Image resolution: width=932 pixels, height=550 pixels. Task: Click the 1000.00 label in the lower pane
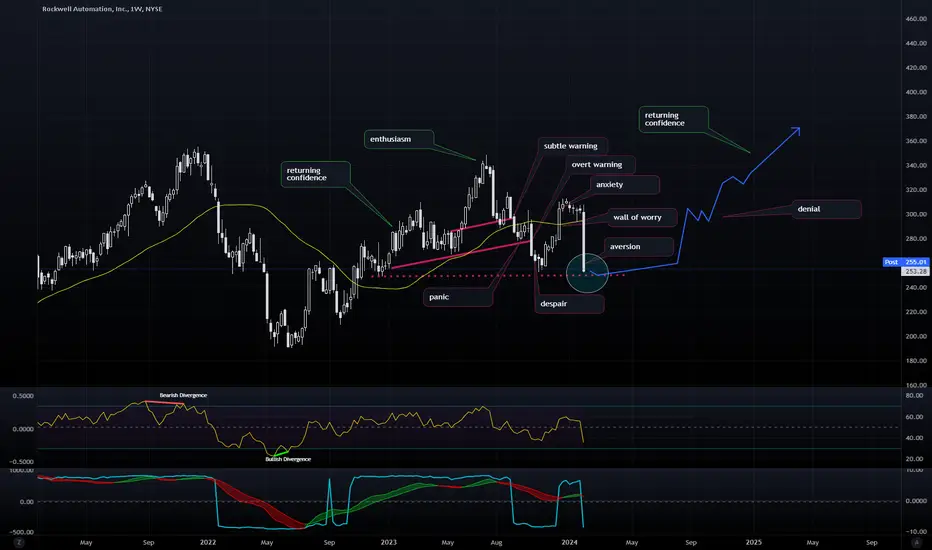click(x=21, y=470)
